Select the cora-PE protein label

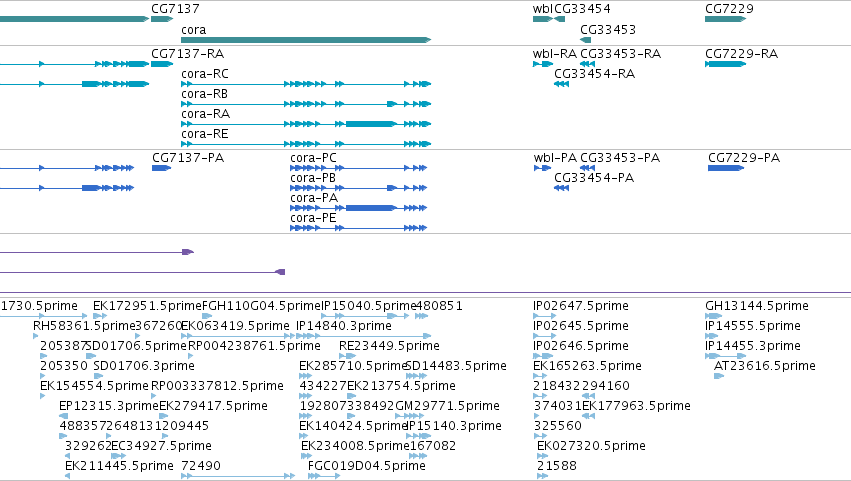click(x=313, y=218)
